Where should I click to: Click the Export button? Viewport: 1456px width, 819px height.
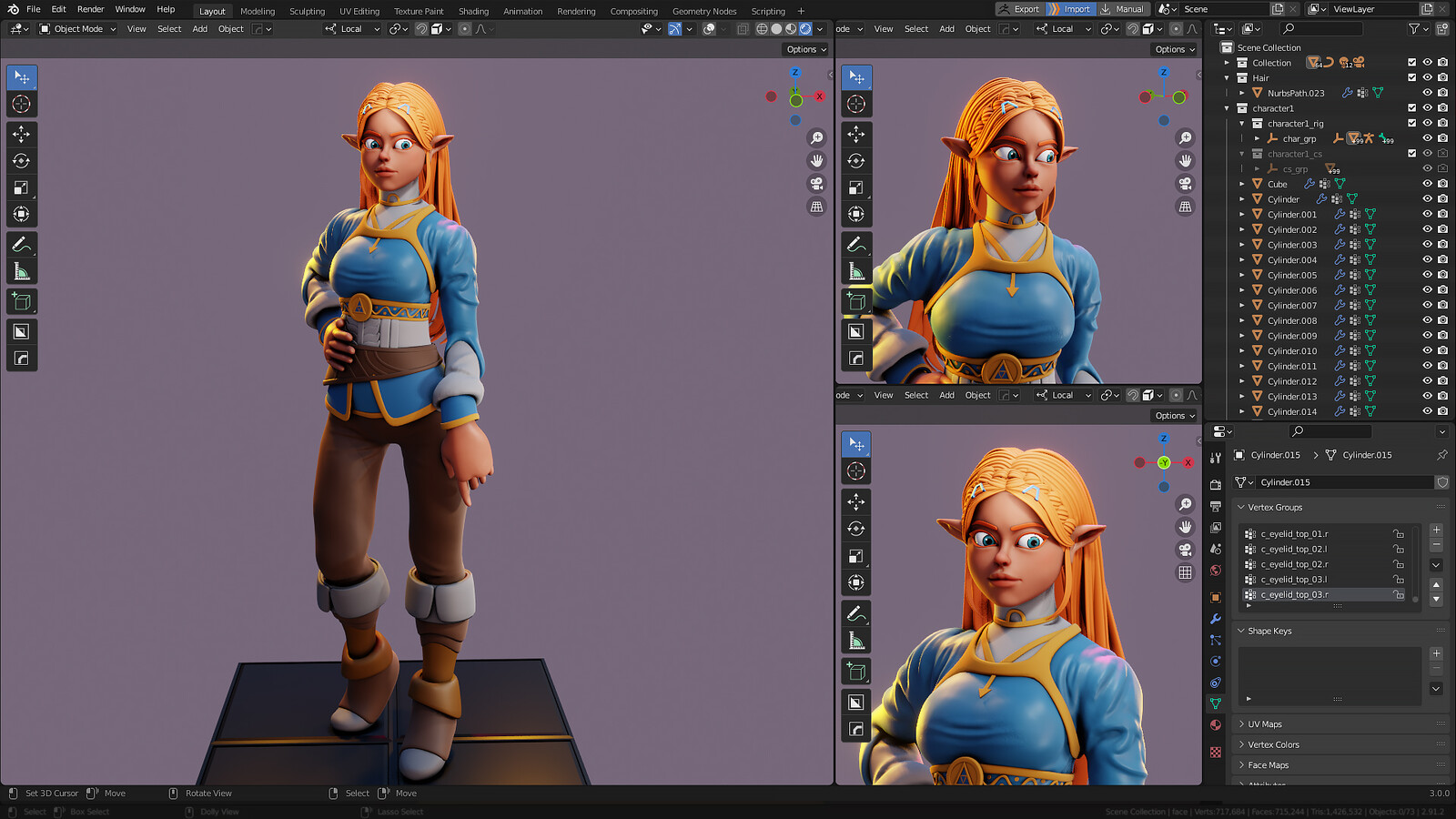tap(1019, 9)
